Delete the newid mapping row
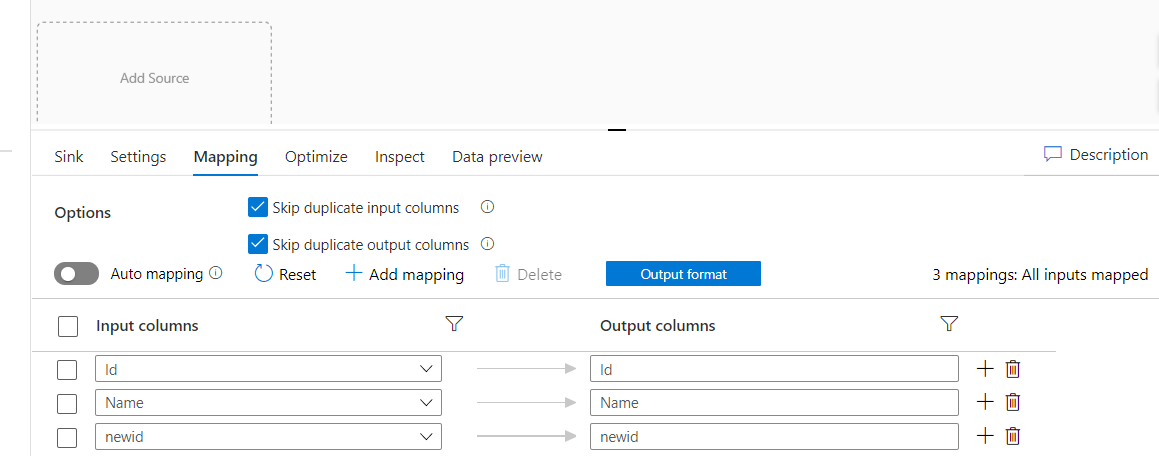Screen dimensions: 1159x456 point(1013,436)
